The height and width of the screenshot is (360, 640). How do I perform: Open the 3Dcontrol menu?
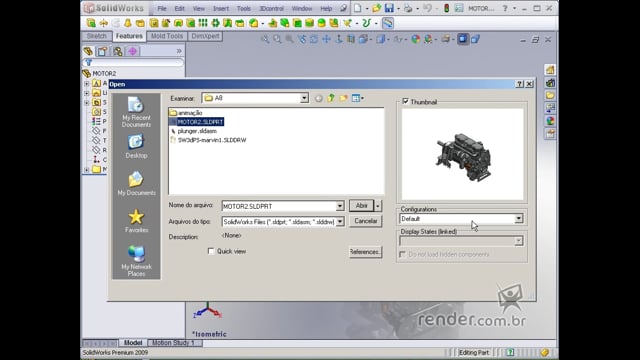(x=271, y=8)
